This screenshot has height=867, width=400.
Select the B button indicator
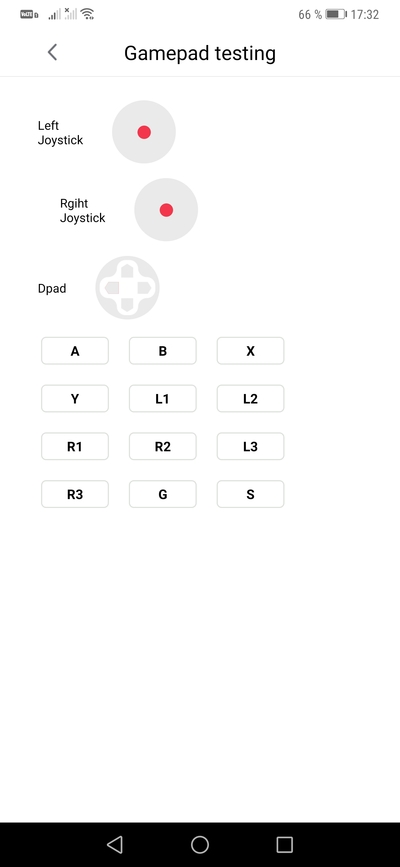pyautogui.click(x=163, y=351)
